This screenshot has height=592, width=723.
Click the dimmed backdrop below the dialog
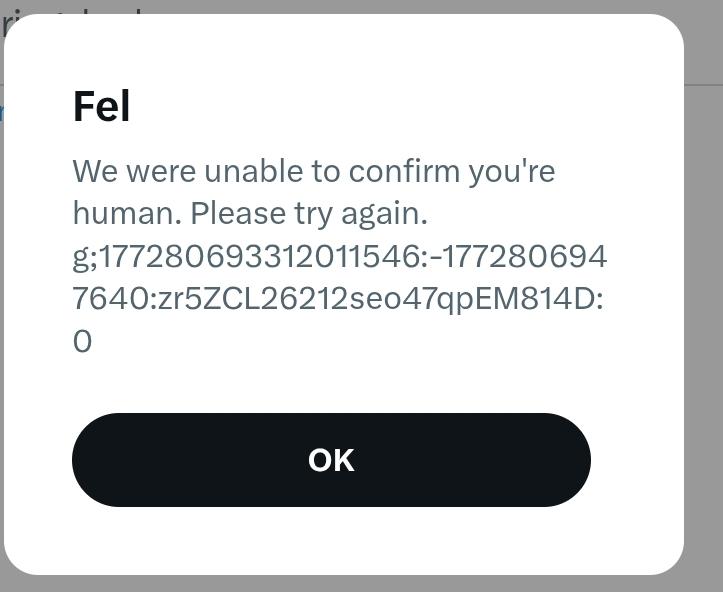coord(360,584)
